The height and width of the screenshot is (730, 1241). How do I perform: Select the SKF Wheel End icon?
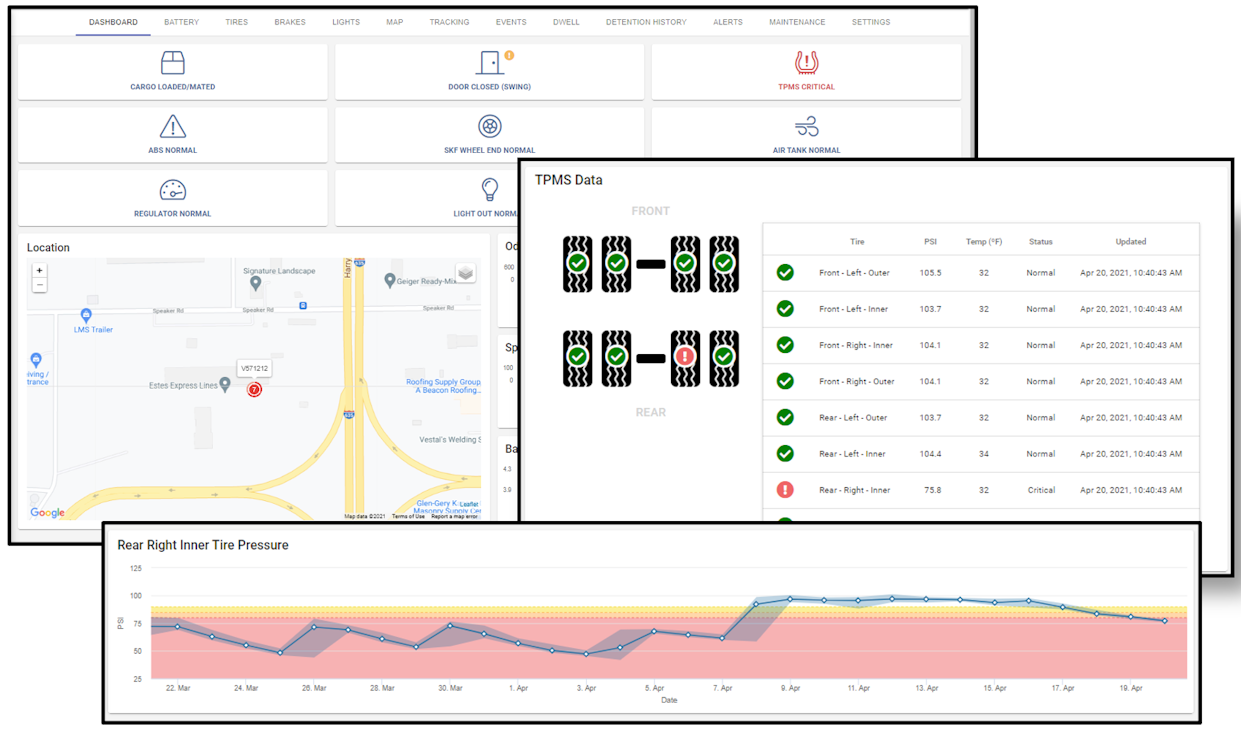[x=489, y=127]
